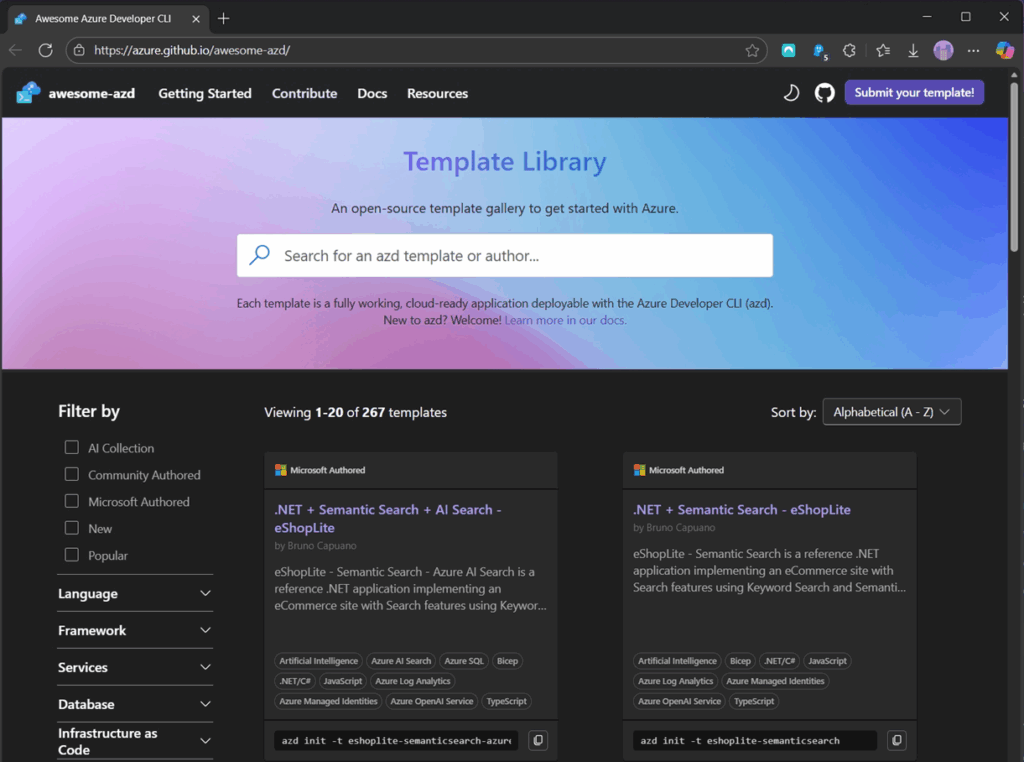Viewport: 1024px width, 762px height.
Task: Expand the Framework filter section
Action: tap(135, 631)
